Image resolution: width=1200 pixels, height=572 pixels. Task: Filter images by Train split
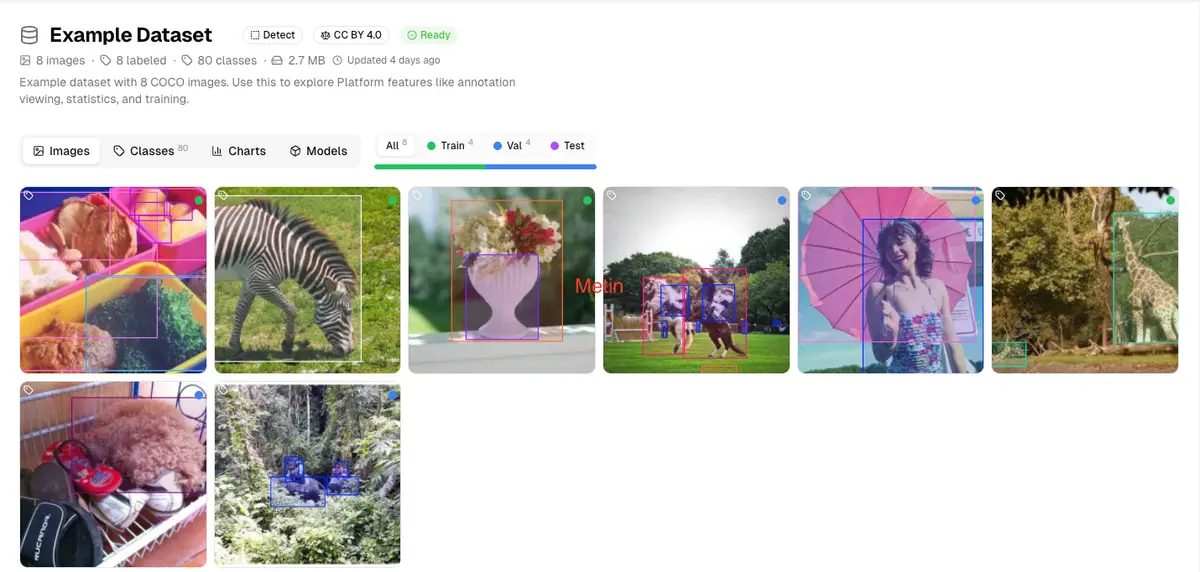click(450, 146)
